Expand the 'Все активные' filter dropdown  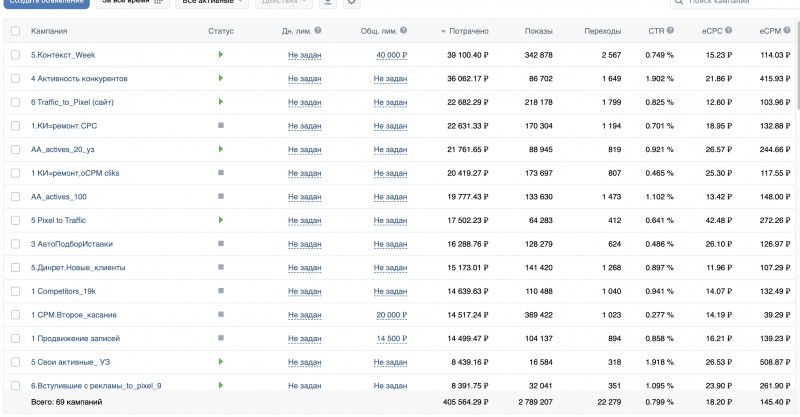[x=213, y=3]
